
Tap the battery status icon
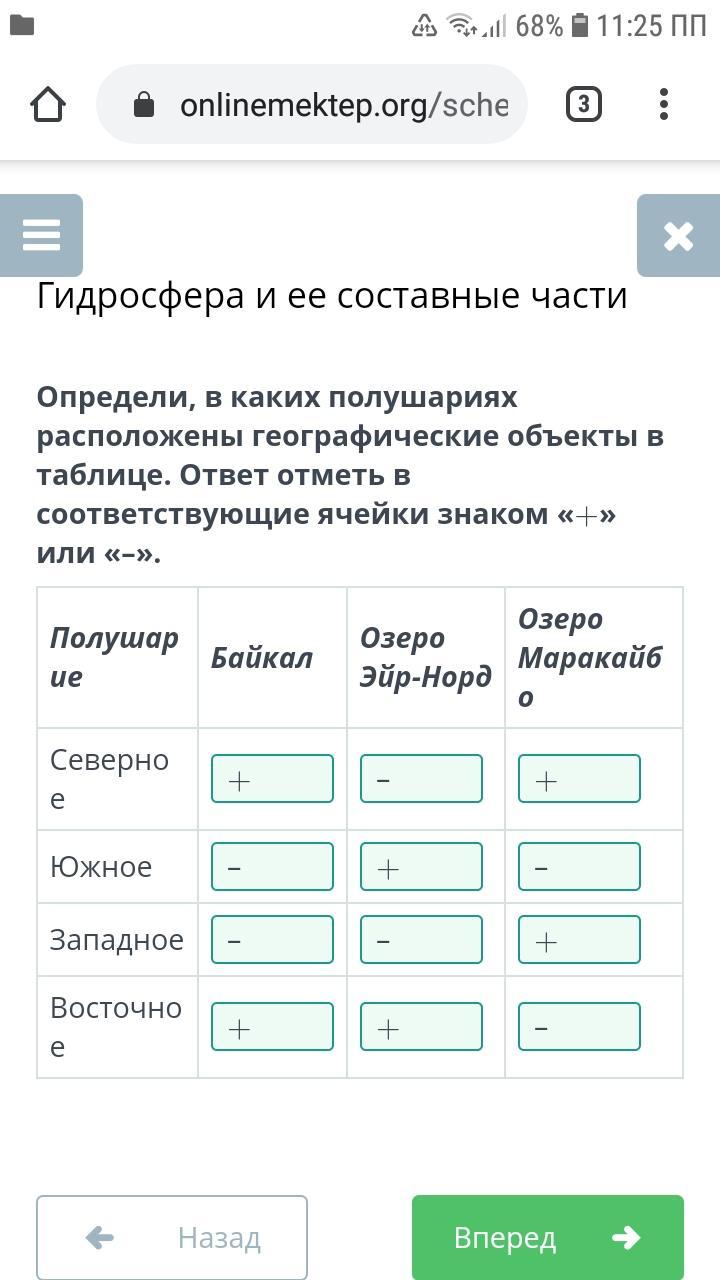pyautogui.click(x=580, y=26)
